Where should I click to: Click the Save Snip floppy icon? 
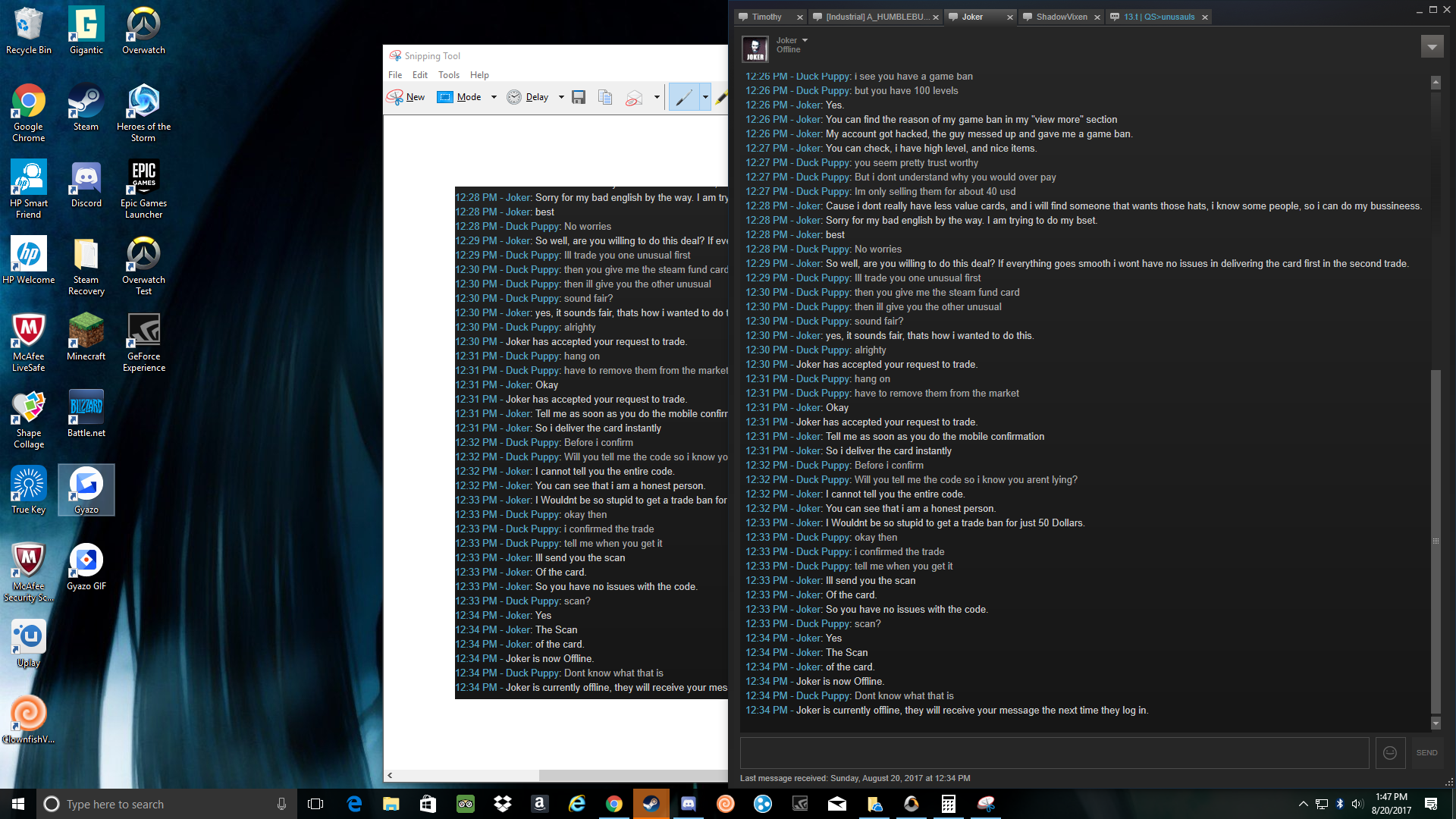coord(579,97)
